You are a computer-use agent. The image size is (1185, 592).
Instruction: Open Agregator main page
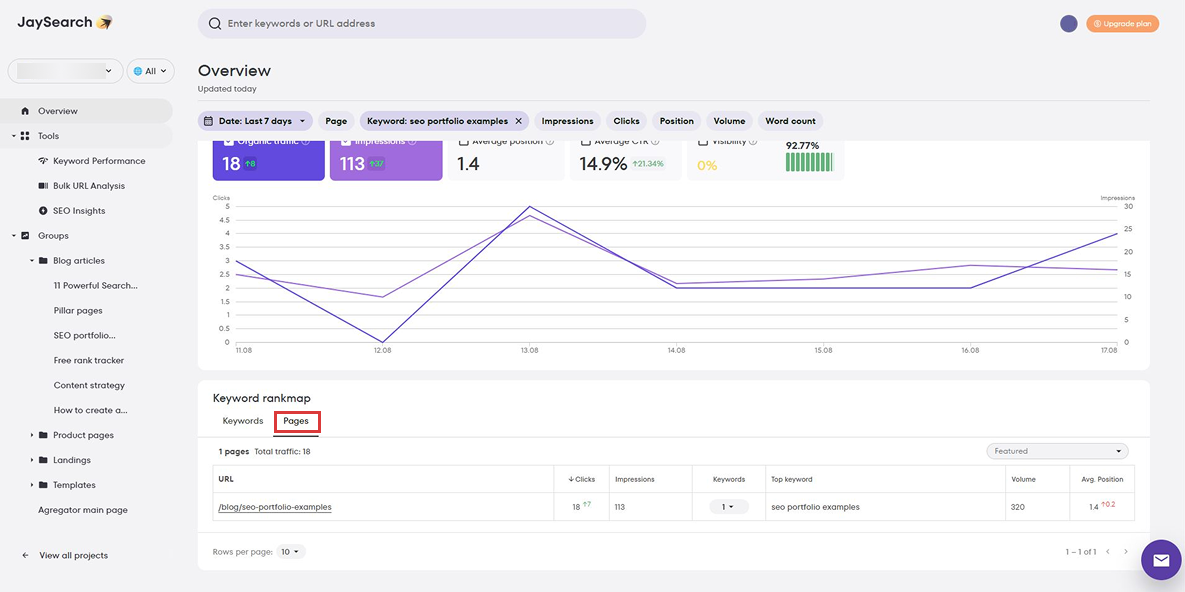click(x=83, y=510)
